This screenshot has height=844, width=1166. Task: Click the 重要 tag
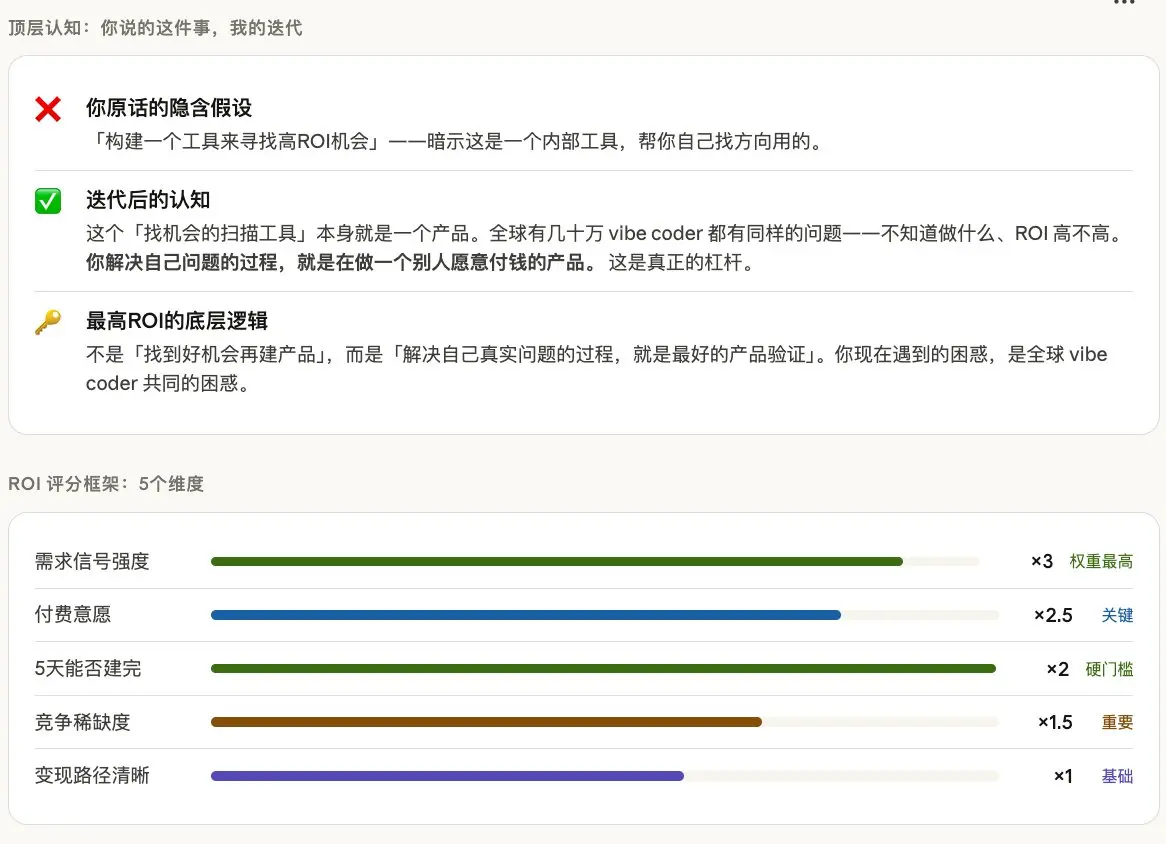[x=1118, y=722]
